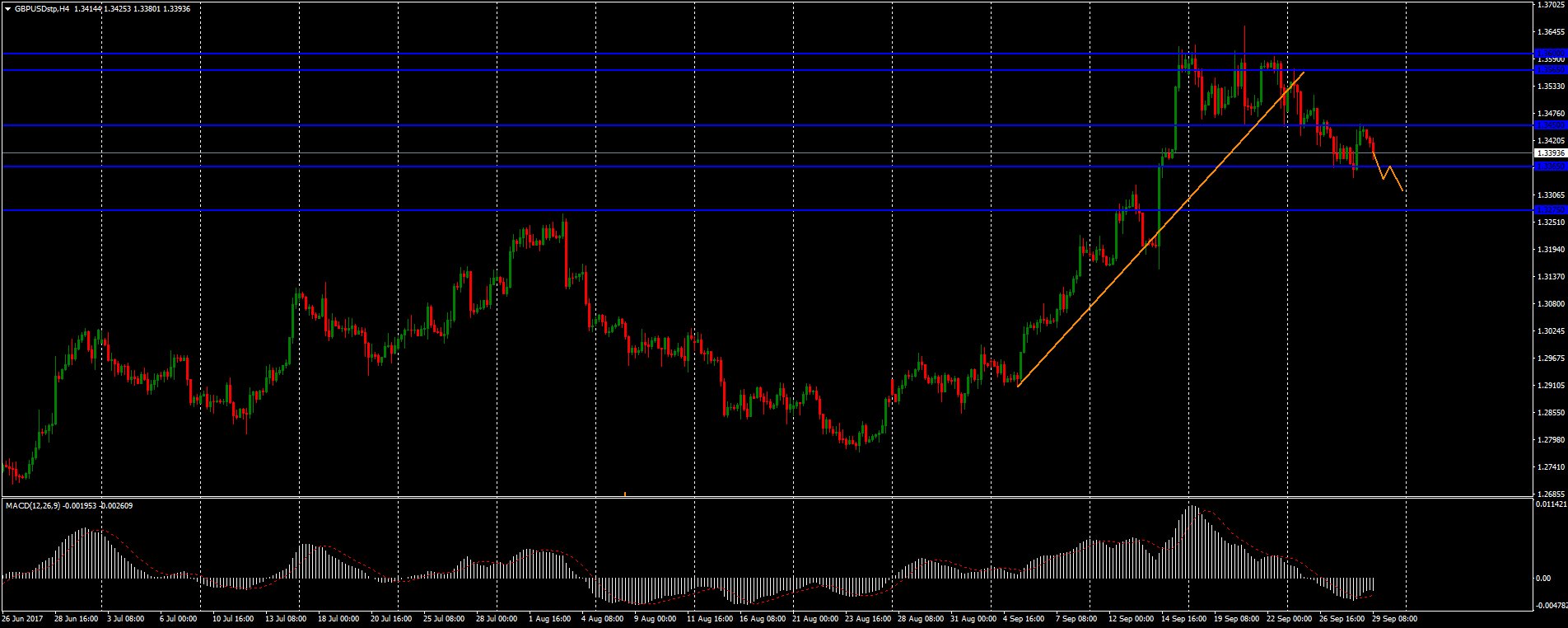
Task: Click the 25 Jul 08:00 time label
Action: (x=443, y=618)
